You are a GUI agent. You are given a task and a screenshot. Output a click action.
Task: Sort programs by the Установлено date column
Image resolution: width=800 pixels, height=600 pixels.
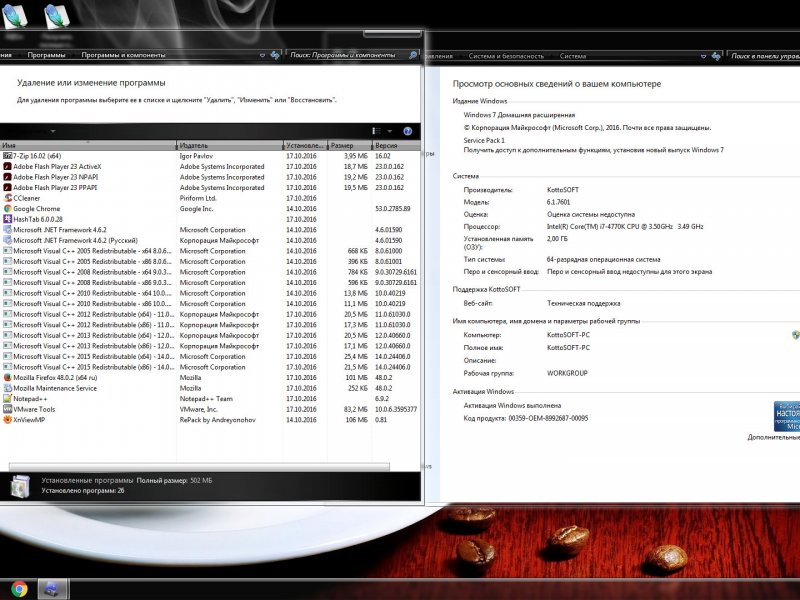[x=305, y=145]
